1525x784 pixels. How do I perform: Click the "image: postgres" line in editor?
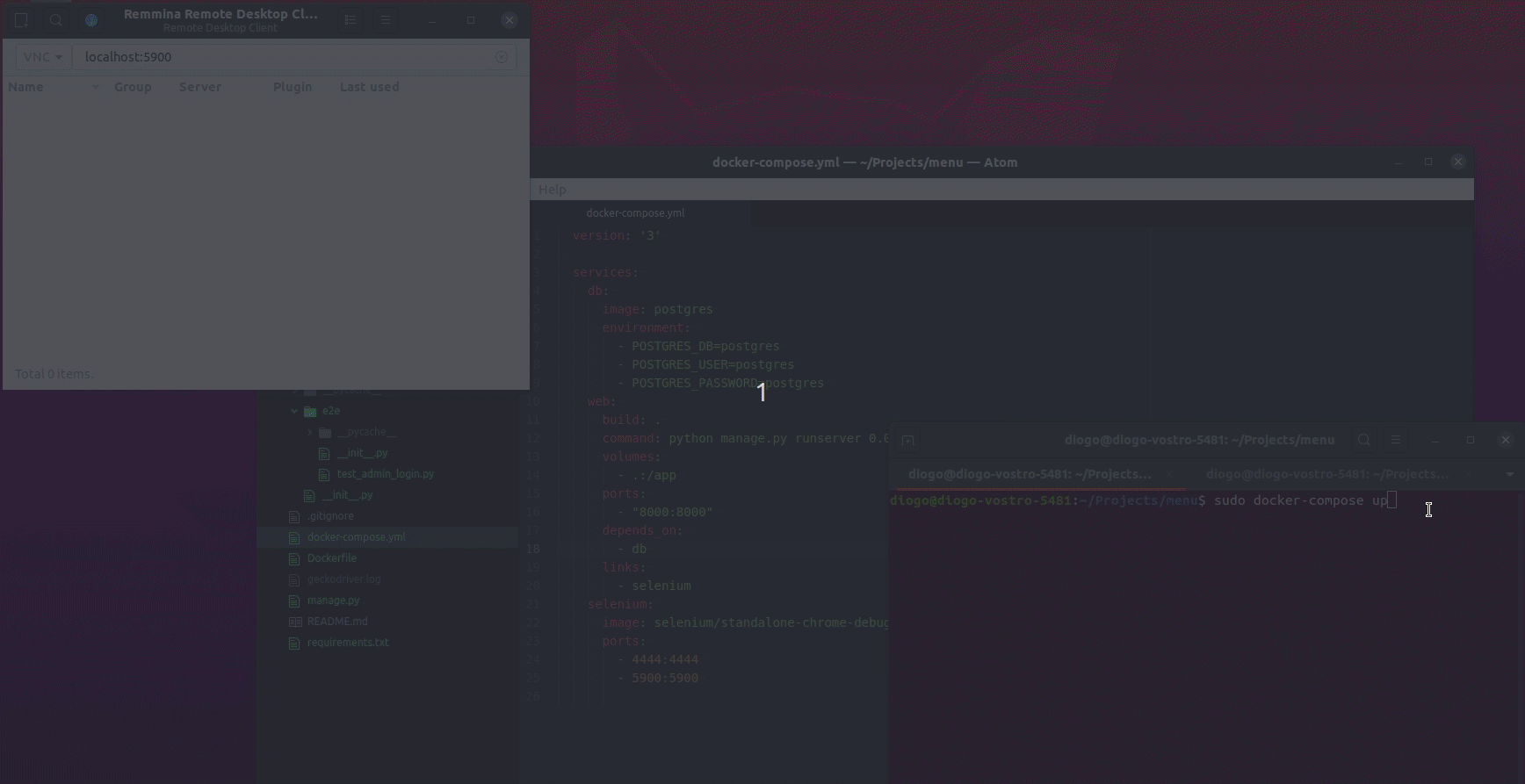click(657, 309)
